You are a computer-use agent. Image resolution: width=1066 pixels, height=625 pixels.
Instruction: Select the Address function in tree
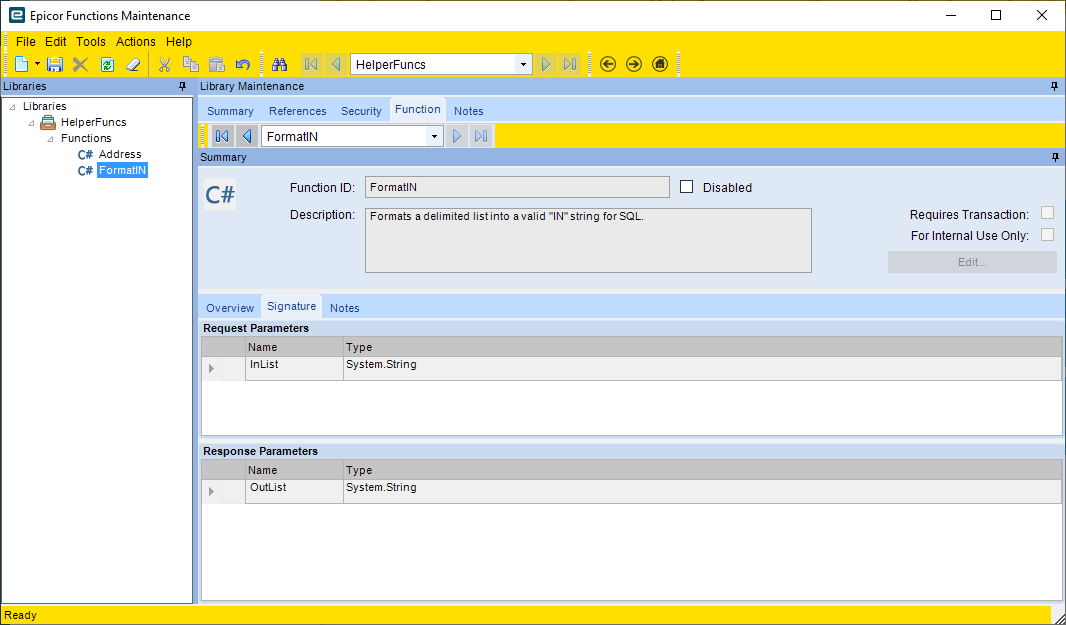[x=120, y=154]
